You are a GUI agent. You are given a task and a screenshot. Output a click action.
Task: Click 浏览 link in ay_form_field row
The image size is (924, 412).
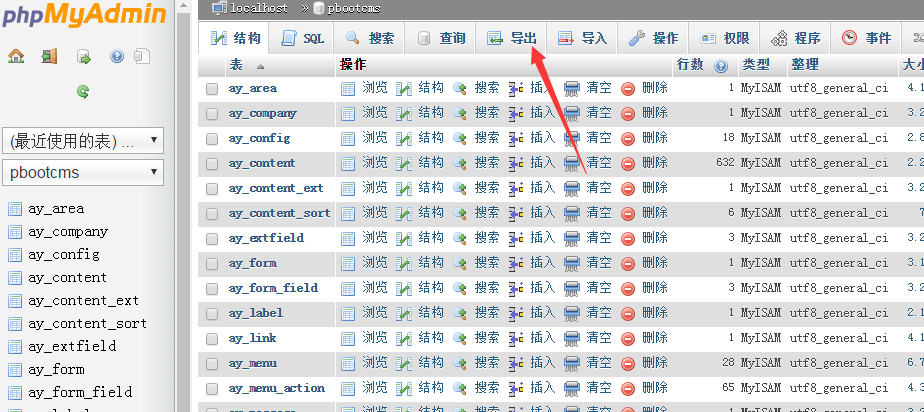pyautogui.click(x=375, y=288)
